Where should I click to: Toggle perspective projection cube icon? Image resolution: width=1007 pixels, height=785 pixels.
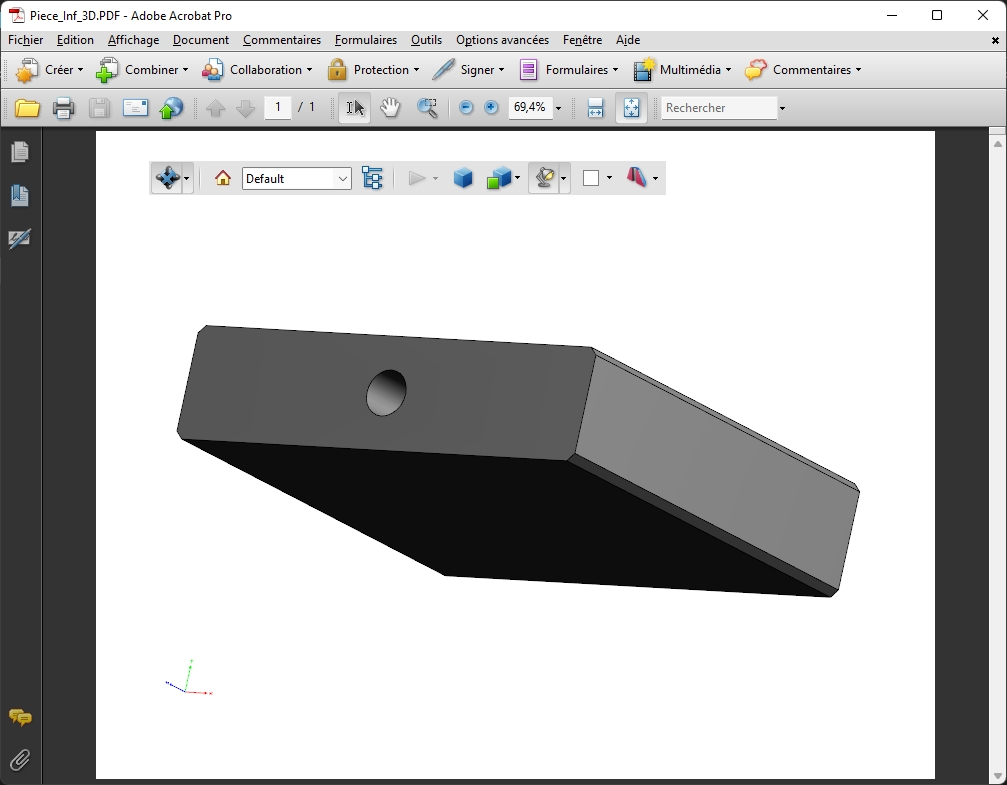tap(463, 178)
